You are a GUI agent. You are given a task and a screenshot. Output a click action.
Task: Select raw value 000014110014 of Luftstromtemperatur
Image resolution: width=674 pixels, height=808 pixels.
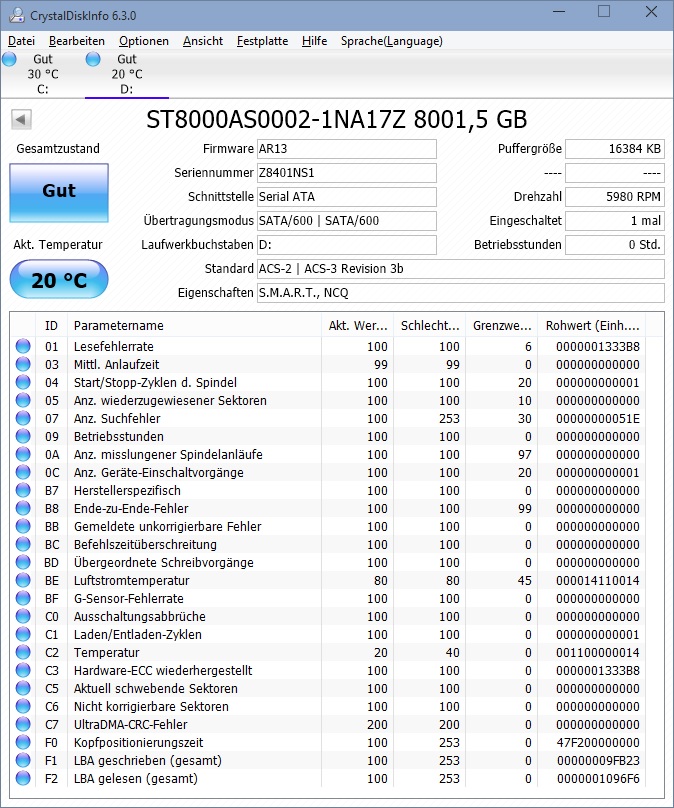click(x=598, y=581)
